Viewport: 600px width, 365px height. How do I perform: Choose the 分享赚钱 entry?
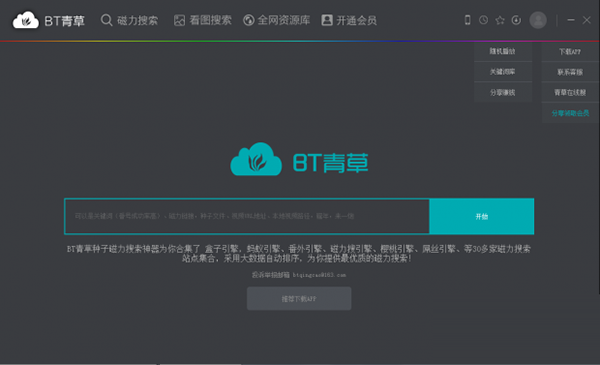click(x=503, y=93)
